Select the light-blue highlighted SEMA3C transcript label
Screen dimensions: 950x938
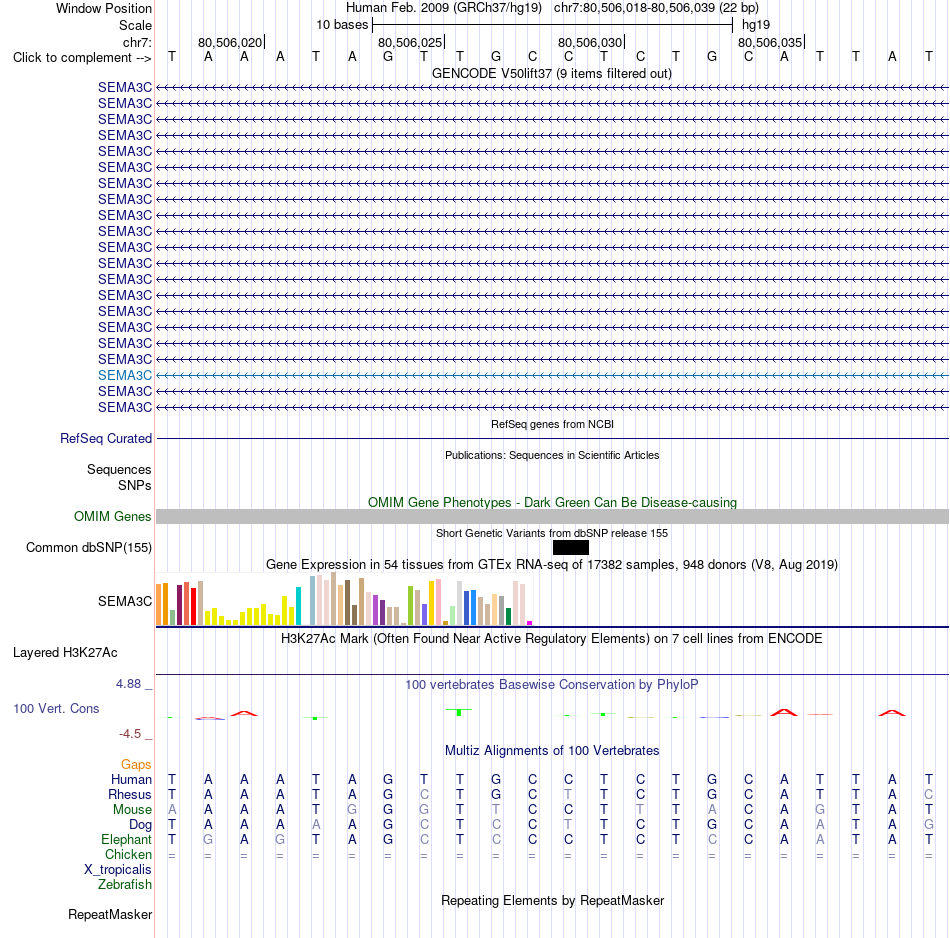coord(125,375)
